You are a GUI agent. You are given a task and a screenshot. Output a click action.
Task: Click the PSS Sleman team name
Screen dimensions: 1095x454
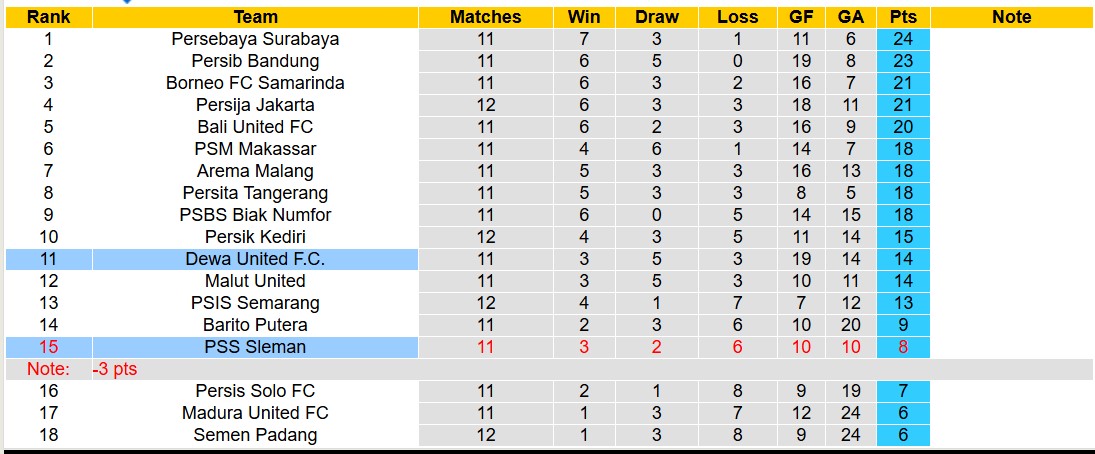pos(255,347)
